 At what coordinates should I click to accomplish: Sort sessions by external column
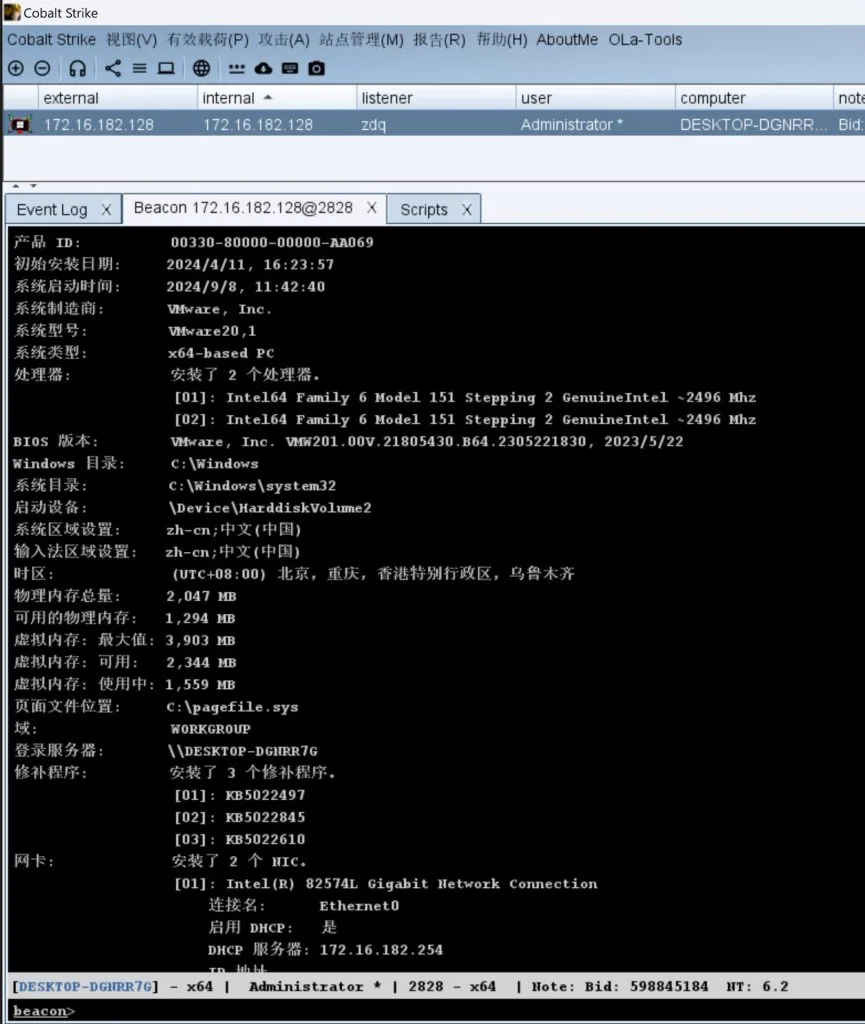pos(118,98)
